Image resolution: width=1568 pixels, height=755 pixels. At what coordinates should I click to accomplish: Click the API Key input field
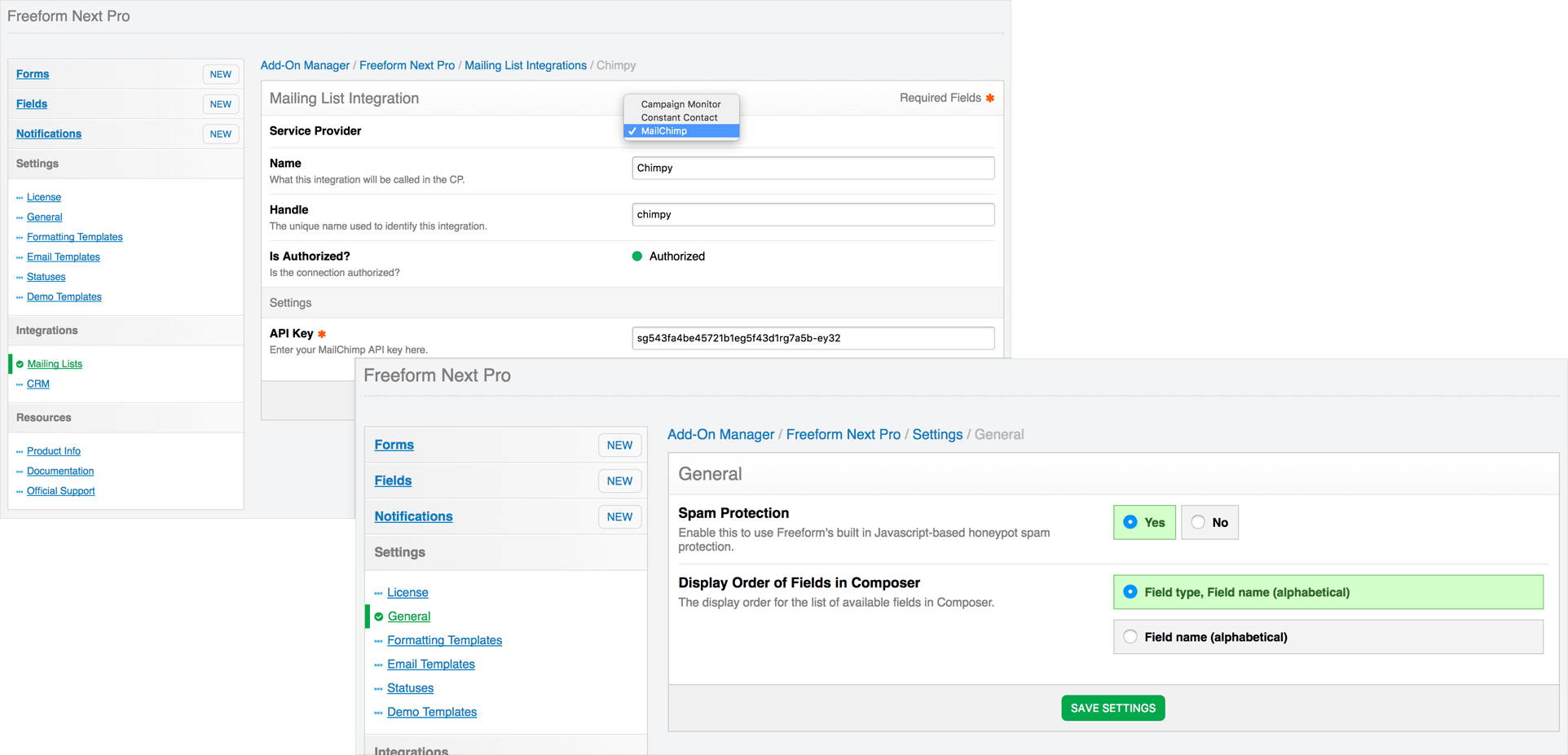[x=813, y=338]
